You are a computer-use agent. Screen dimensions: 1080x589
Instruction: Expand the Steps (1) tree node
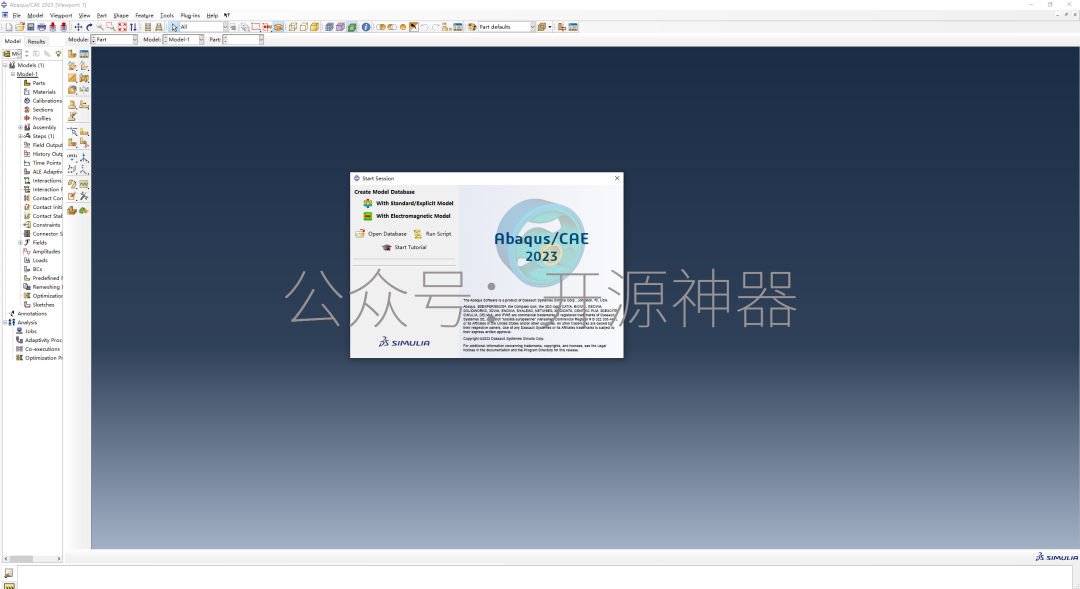pyautogui.click(x=20, y=136)
